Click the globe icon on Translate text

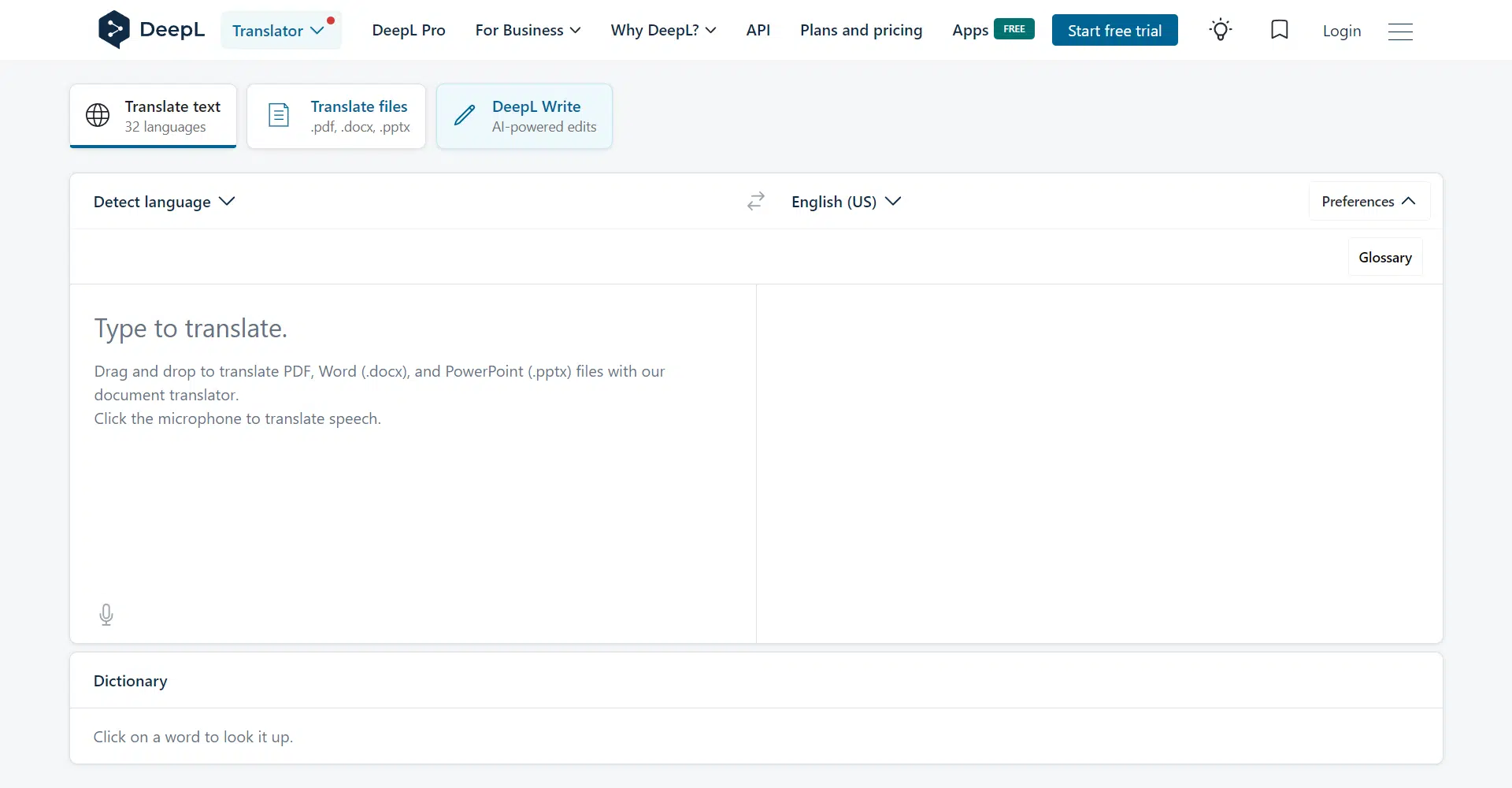coord(98,115)
